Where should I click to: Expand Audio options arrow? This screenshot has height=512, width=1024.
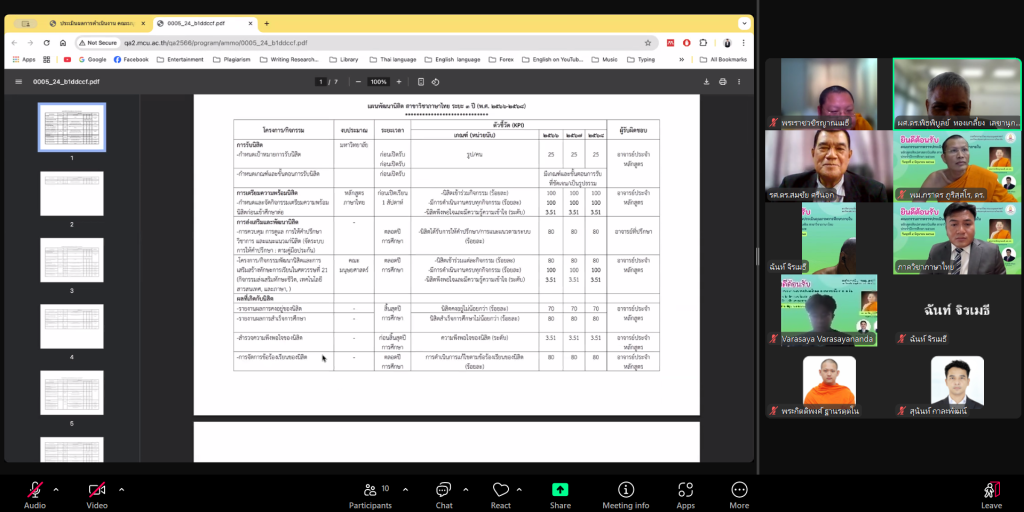[56, 489]
